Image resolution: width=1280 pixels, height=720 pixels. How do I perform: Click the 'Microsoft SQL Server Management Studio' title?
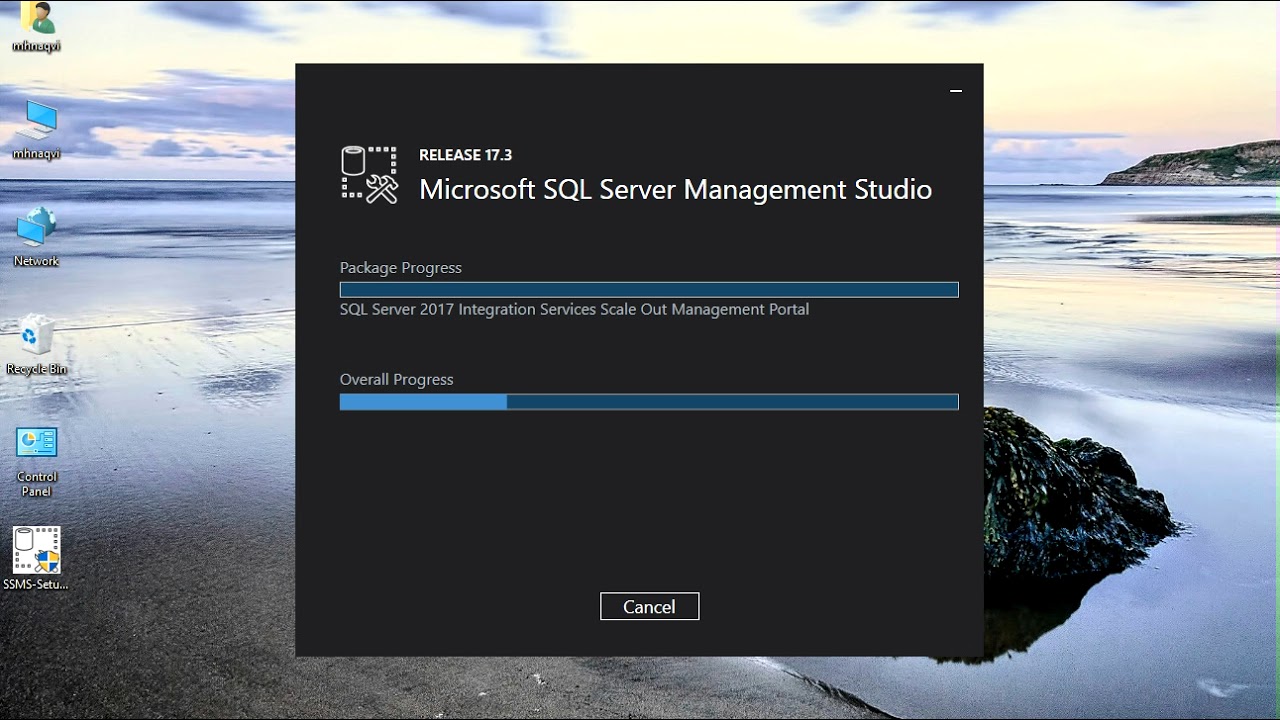click(675, 189)
